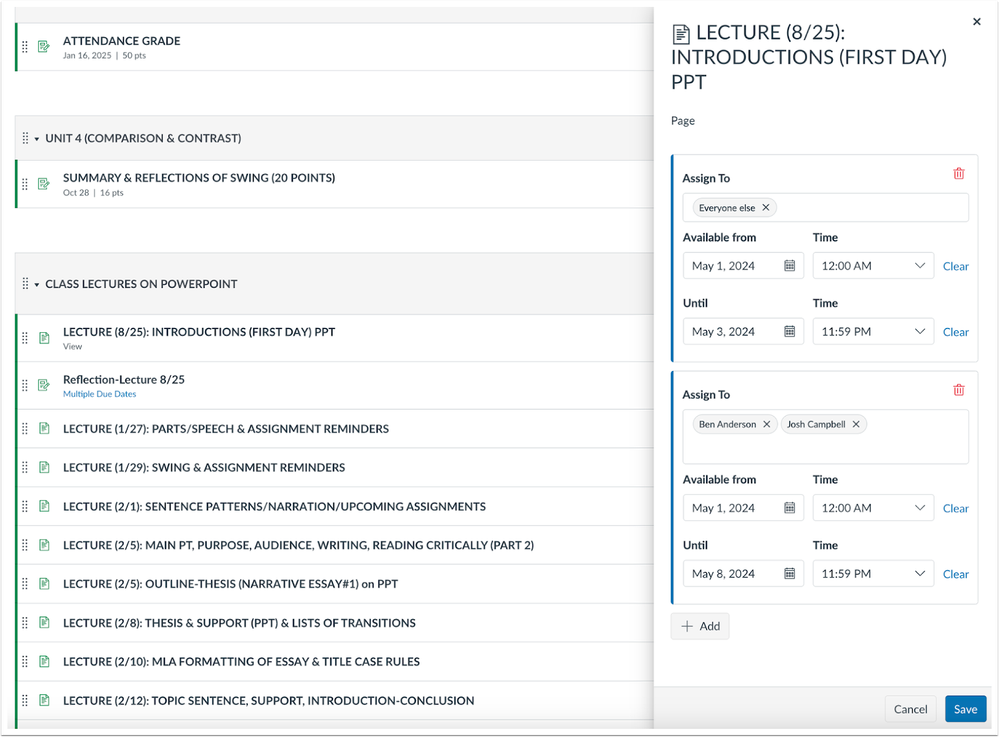Open LECTURE (8/25): INTRODUCTIONS (FIRST DAY) PPT in modules list
The width and height of the screenshot is (999, 737).
pyautogui.click(x=199, y=332)
